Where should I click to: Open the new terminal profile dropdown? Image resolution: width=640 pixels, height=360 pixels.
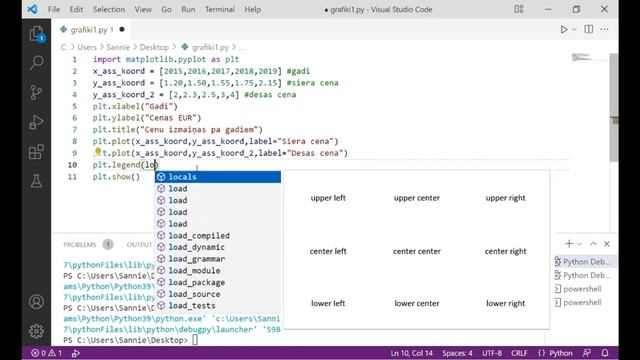579,244
